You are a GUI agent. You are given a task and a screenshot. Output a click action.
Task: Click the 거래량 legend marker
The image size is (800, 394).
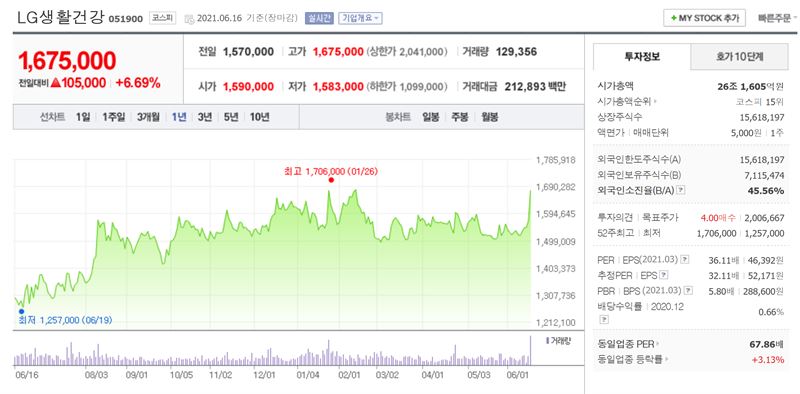pyautogui.click(x=547, y=340)
